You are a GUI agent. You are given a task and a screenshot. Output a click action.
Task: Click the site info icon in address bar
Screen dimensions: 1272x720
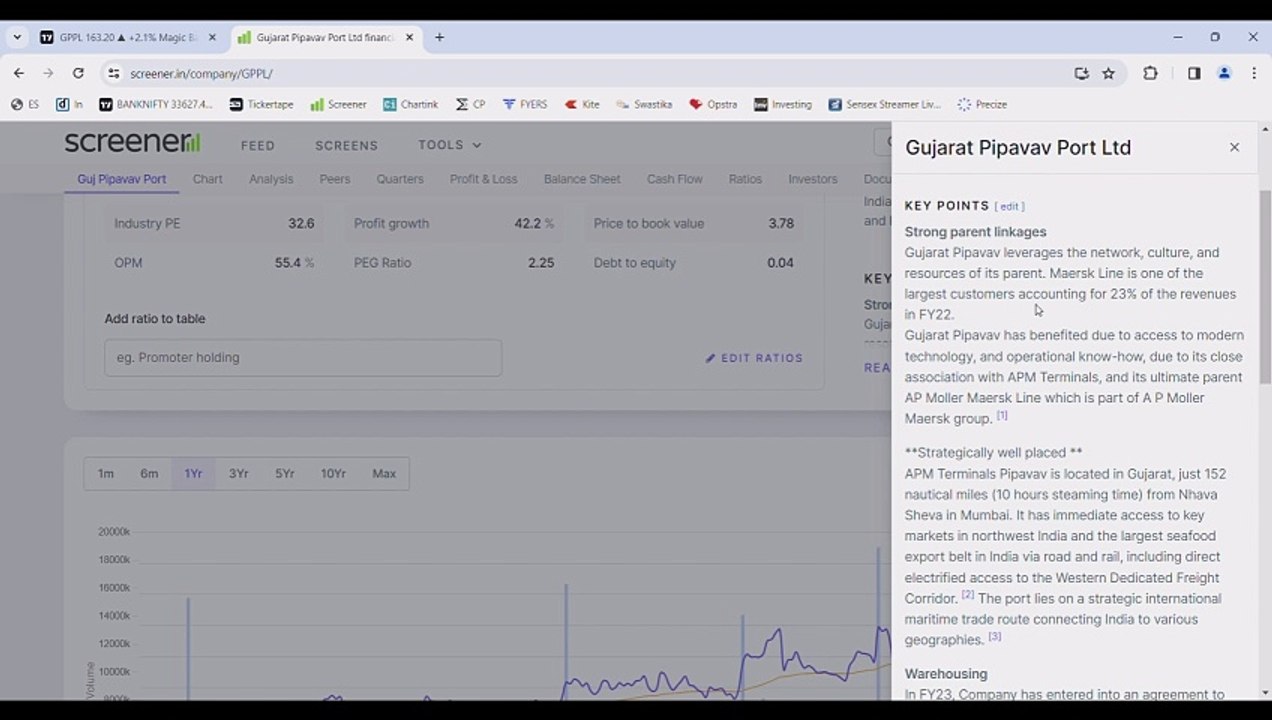[x=113, y=73]
